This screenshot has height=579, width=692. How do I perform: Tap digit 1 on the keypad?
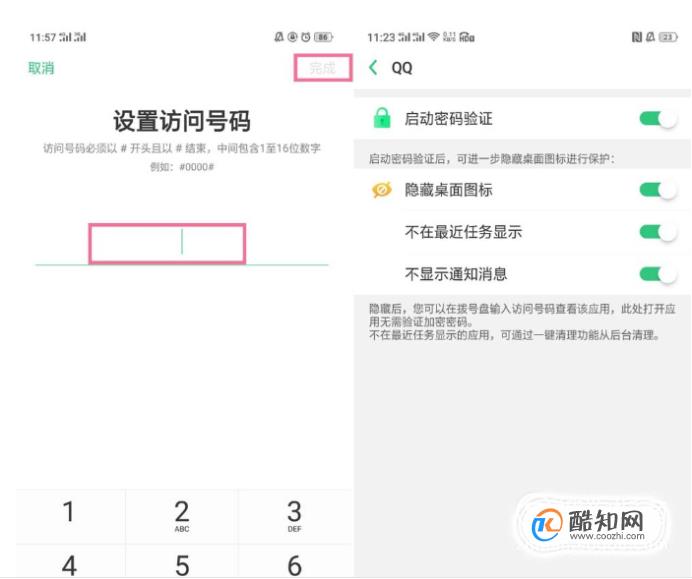(69, 515)
